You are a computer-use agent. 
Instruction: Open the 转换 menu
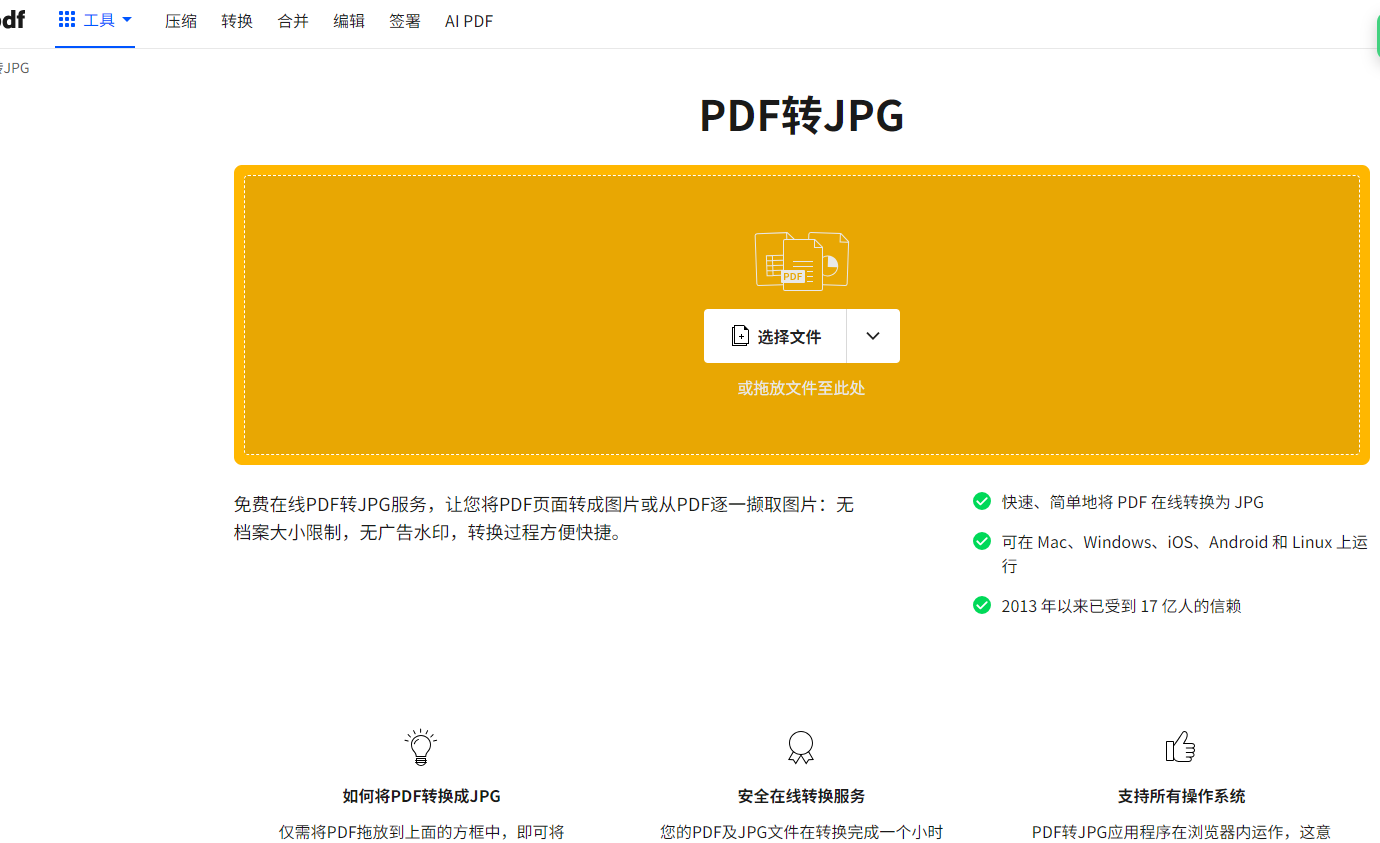[x=237, y=21]
